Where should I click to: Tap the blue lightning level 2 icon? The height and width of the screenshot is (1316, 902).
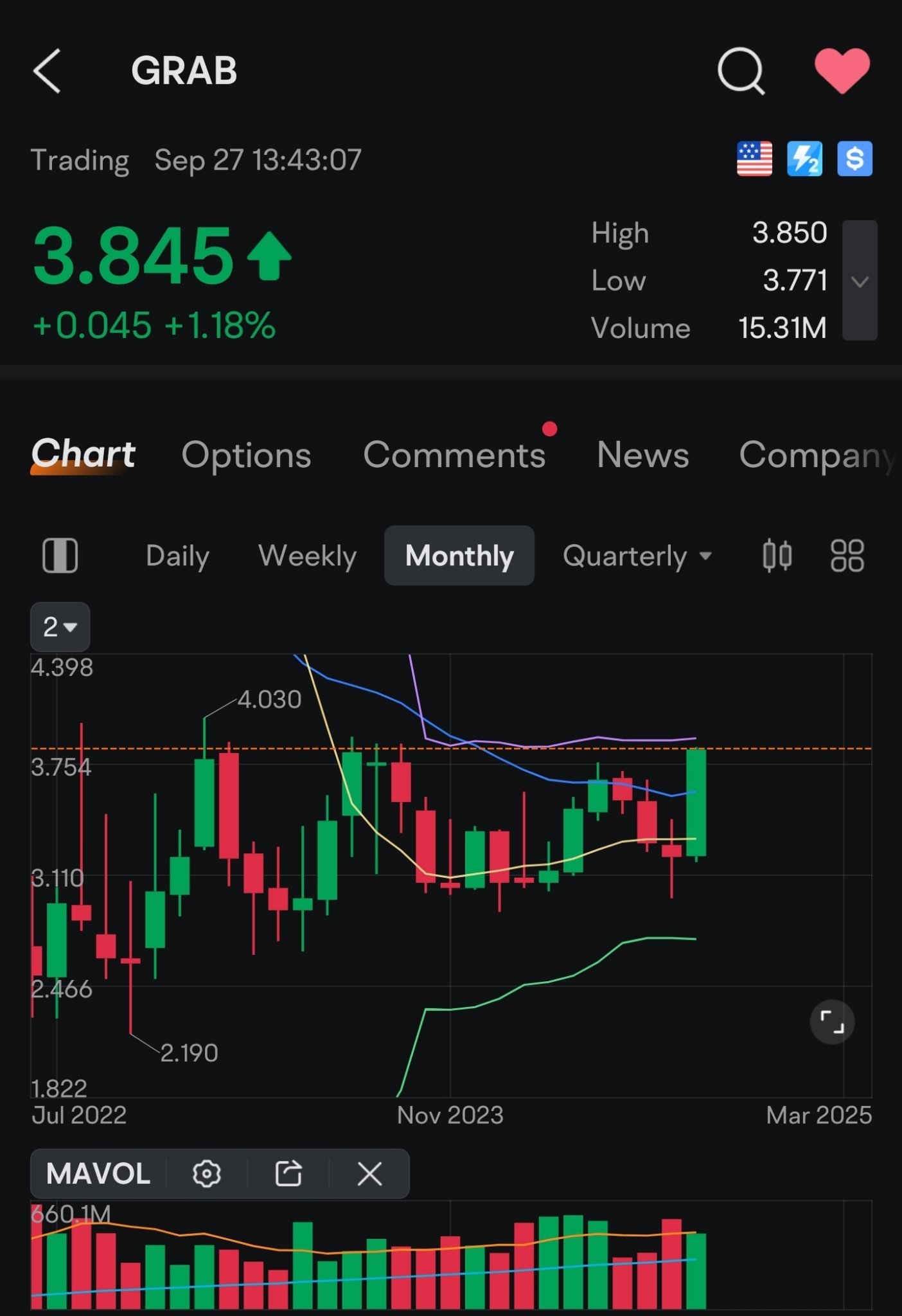804,159
